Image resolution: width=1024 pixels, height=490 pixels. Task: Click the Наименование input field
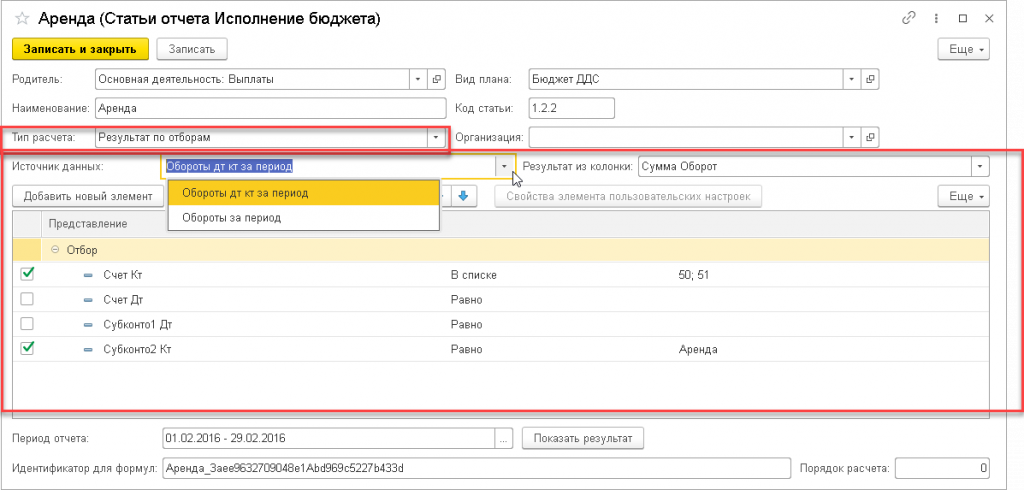269,108
